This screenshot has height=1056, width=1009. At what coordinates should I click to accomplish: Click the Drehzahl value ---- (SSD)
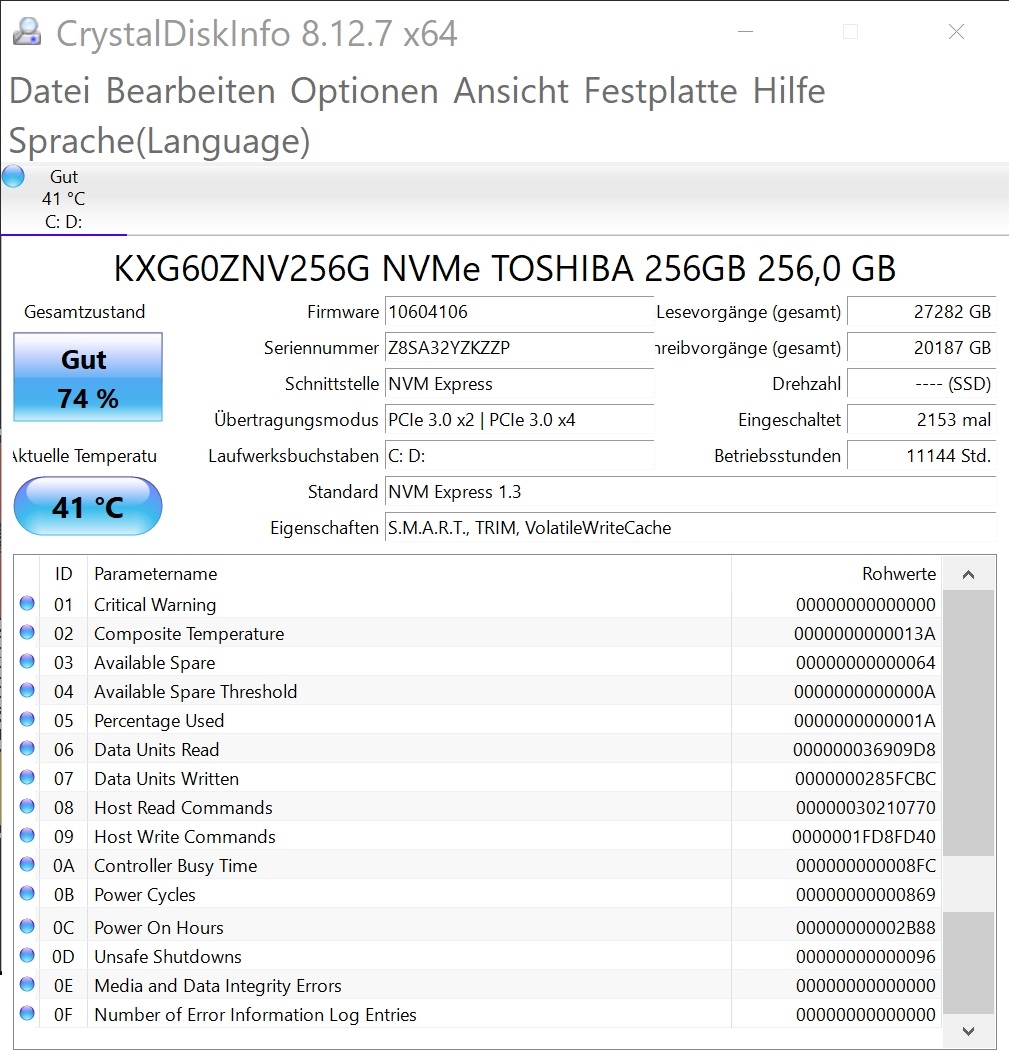click(921, 384)
